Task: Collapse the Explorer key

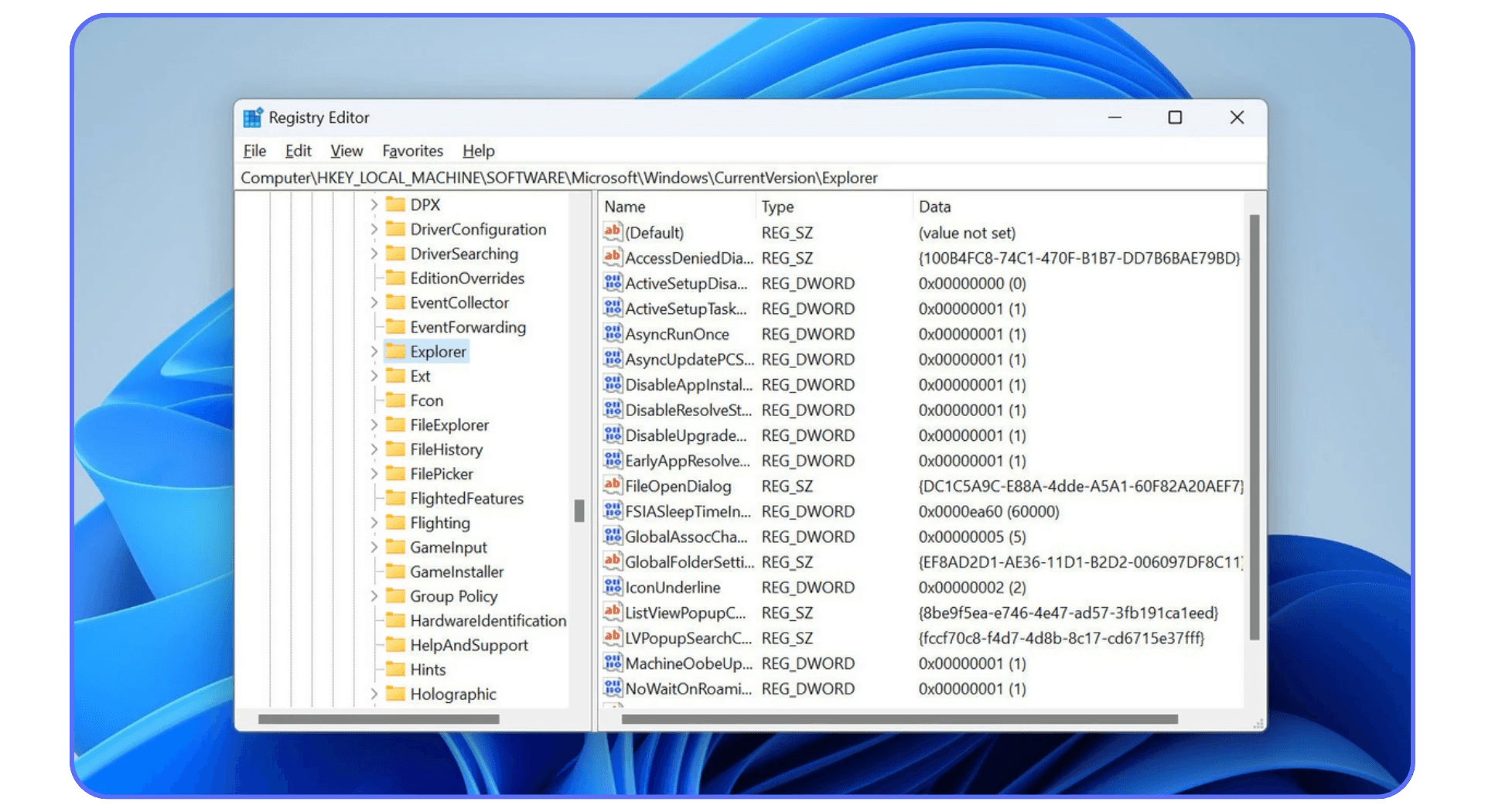Action: [x=374, y=351]
